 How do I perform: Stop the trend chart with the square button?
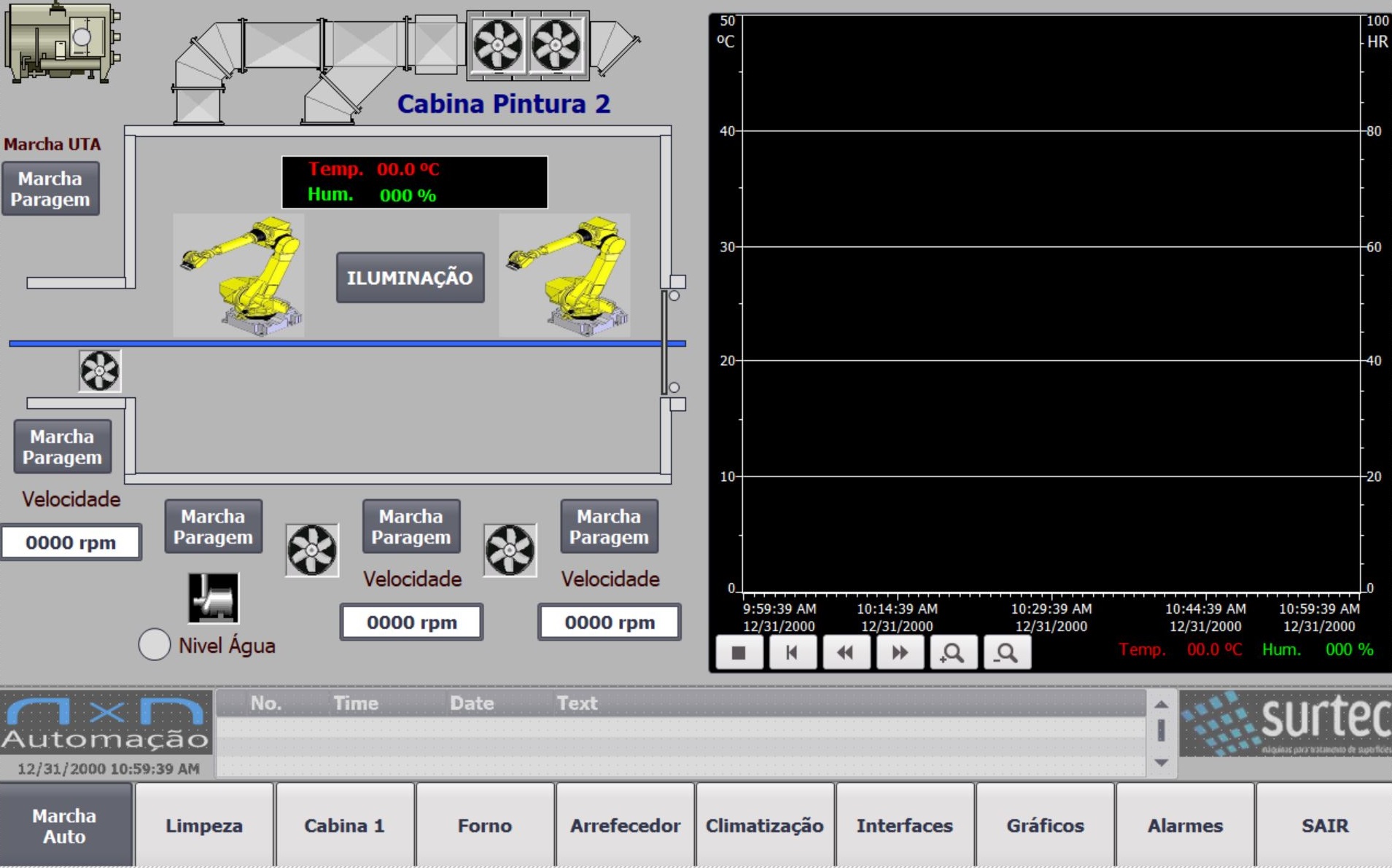click(x=739, y=652)
